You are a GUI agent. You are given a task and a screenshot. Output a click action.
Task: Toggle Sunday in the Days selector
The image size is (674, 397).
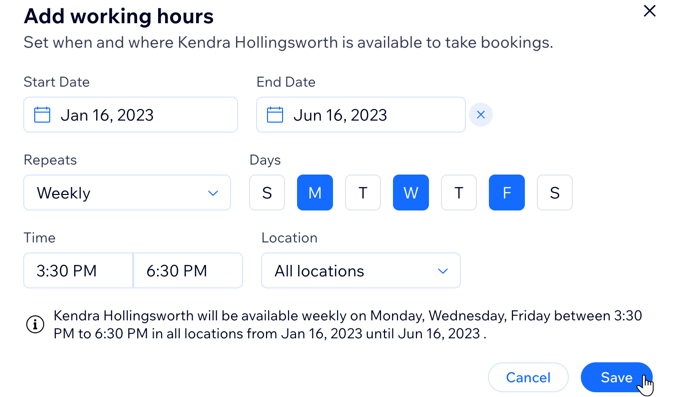pos(267,192)
